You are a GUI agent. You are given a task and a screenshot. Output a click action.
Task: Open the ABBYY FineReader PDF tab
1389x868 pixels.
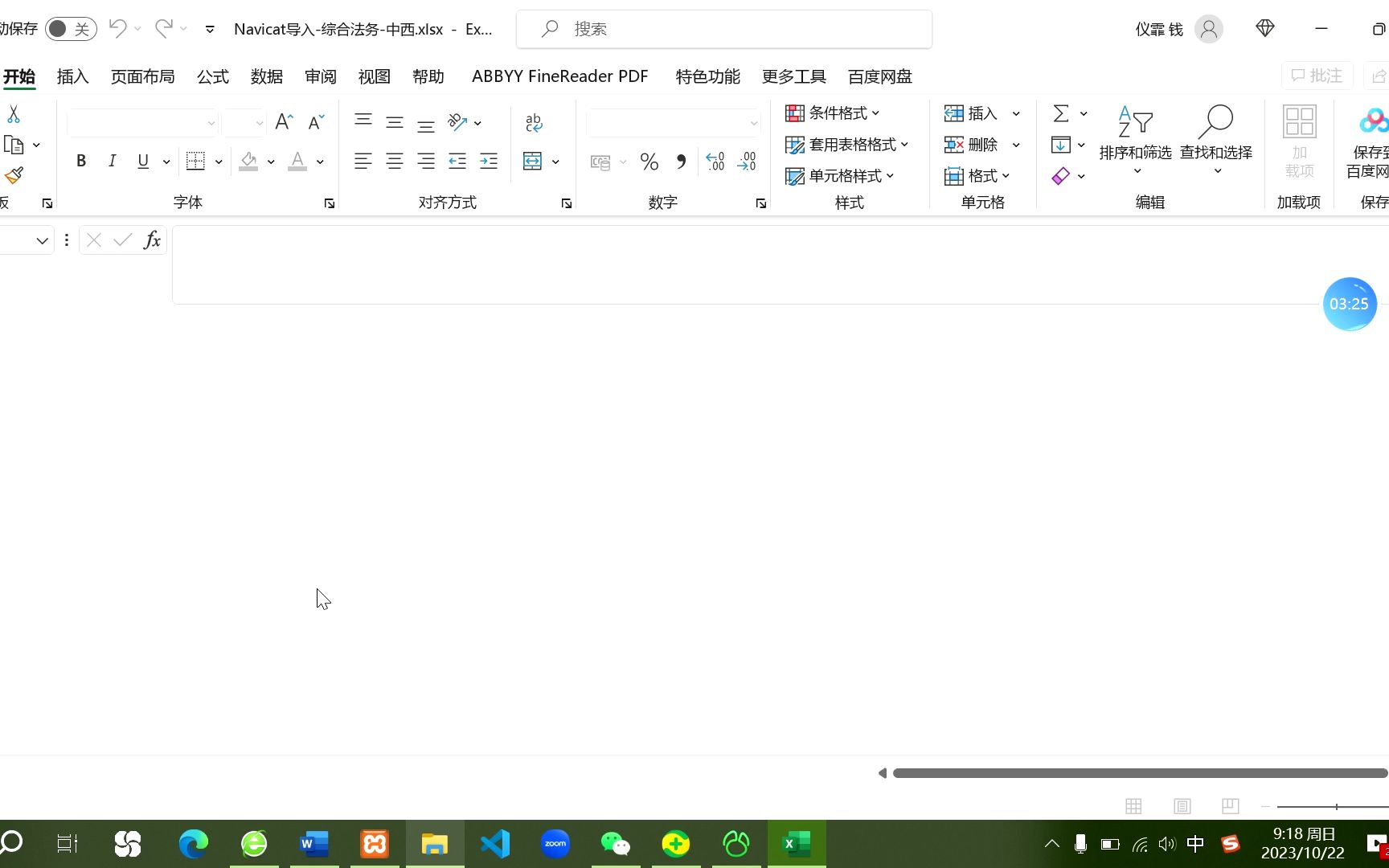[560, 76]
